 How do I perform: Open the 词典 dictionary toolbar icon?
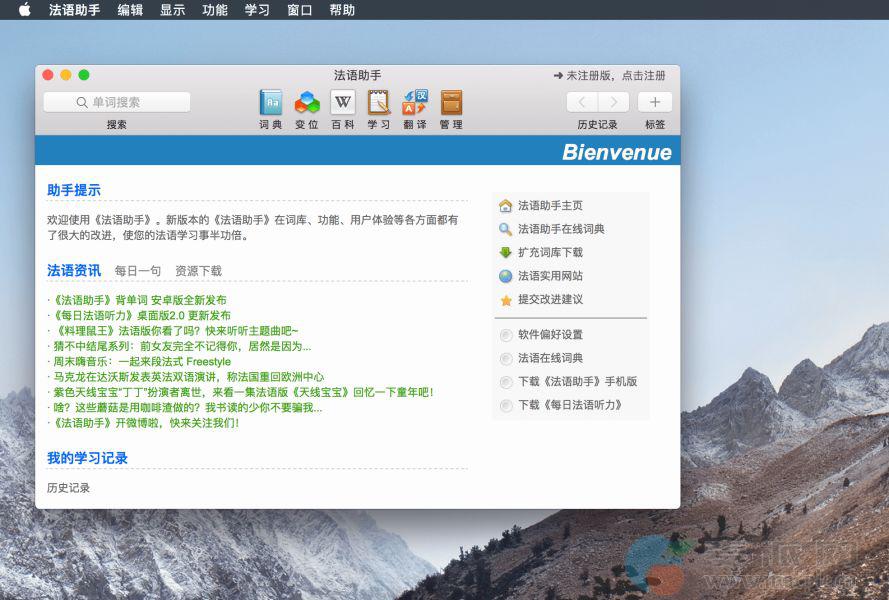point(270,103)
